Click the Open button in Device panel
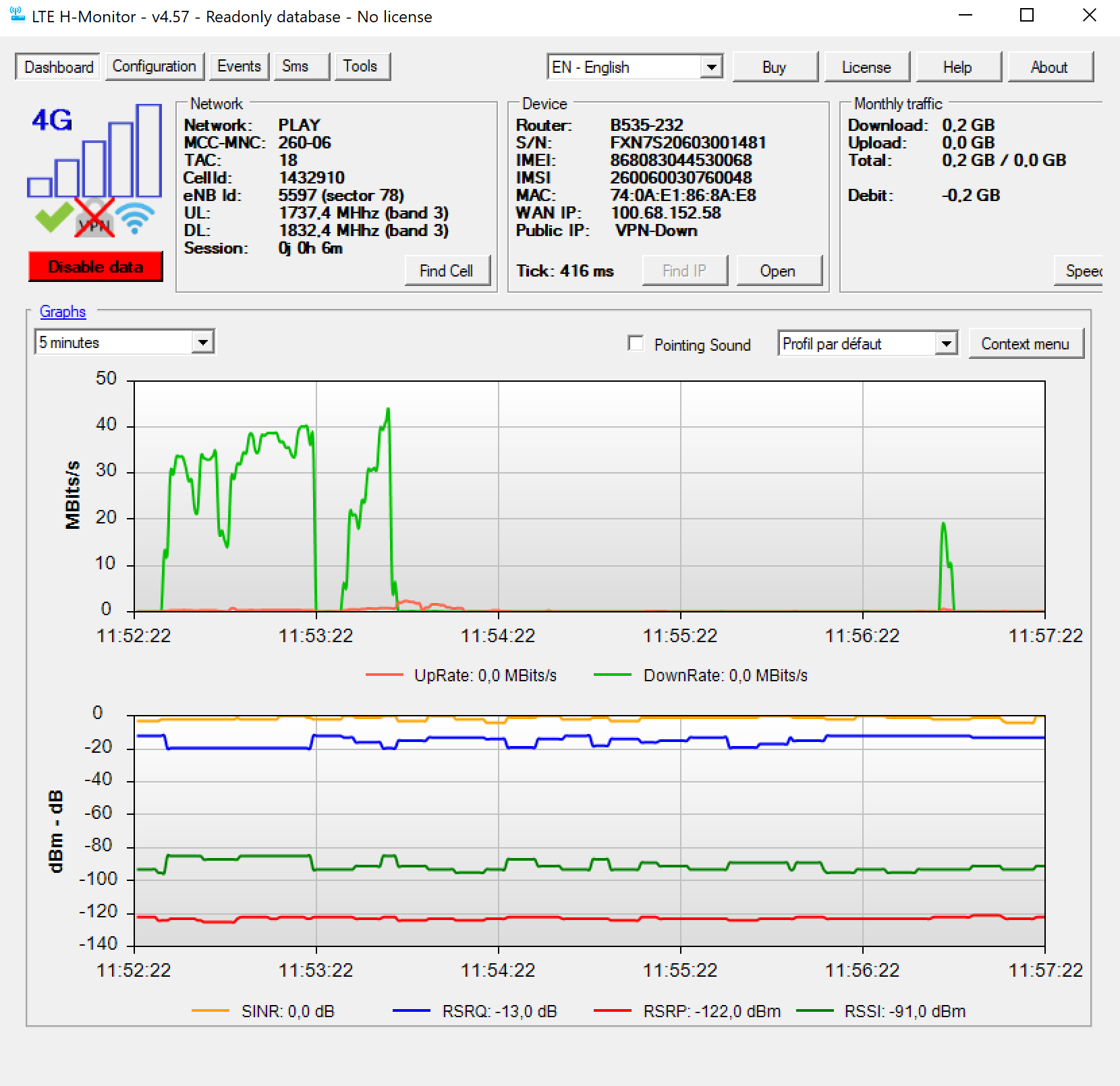The width and height of the screenshot is (1120, 1086). (779, 270)
